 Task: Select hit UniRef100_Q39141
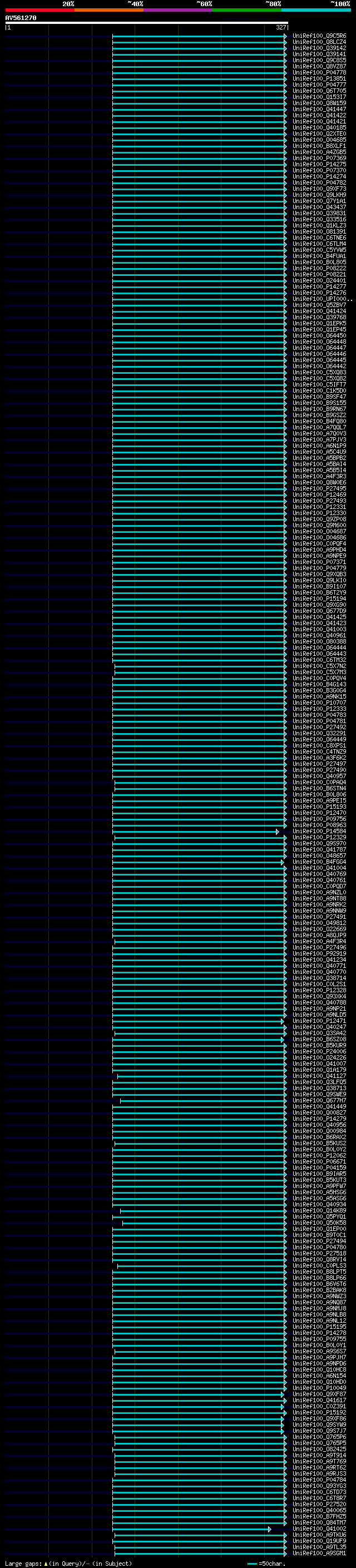click(x=319, y=54)
